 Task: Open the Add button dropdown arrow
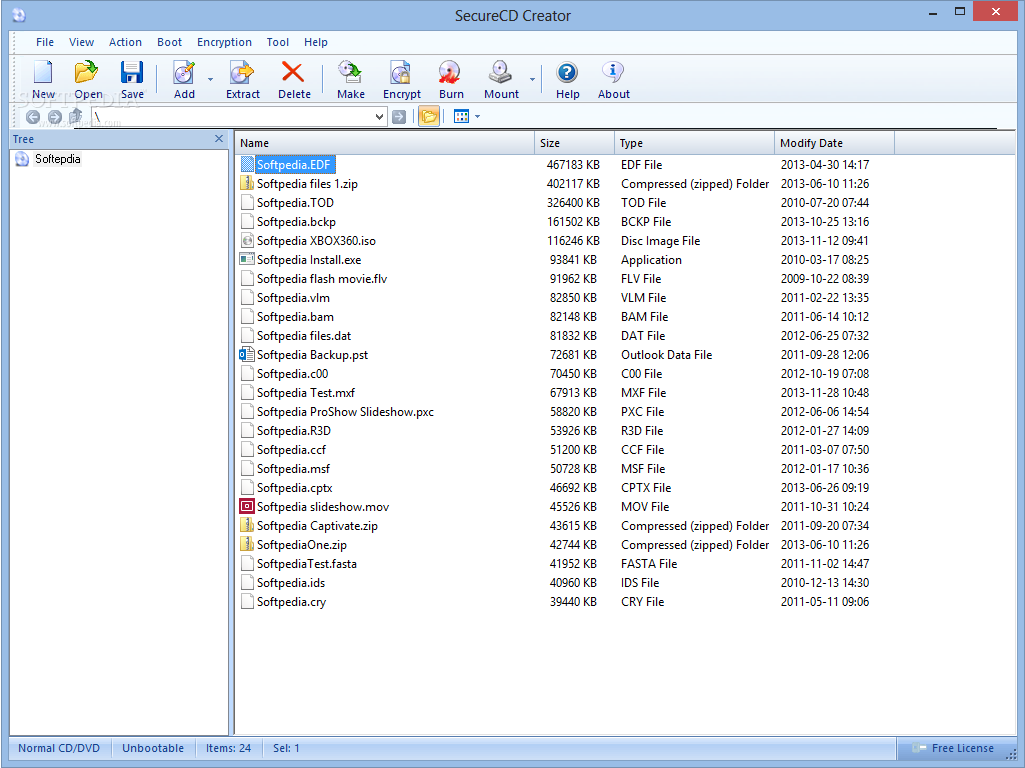pos(210,80)
